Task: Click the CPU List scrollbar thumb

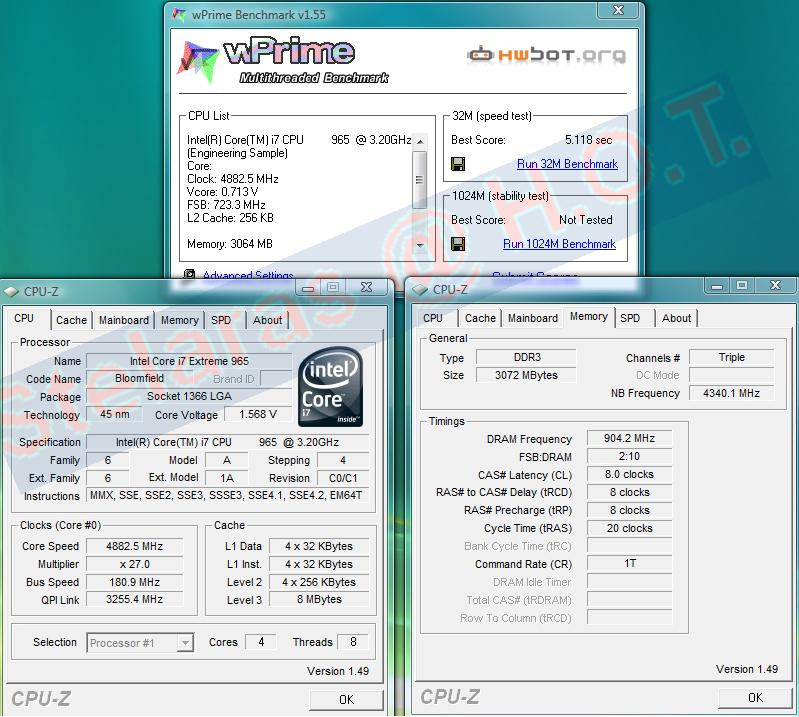Action: tap(420, 180)
